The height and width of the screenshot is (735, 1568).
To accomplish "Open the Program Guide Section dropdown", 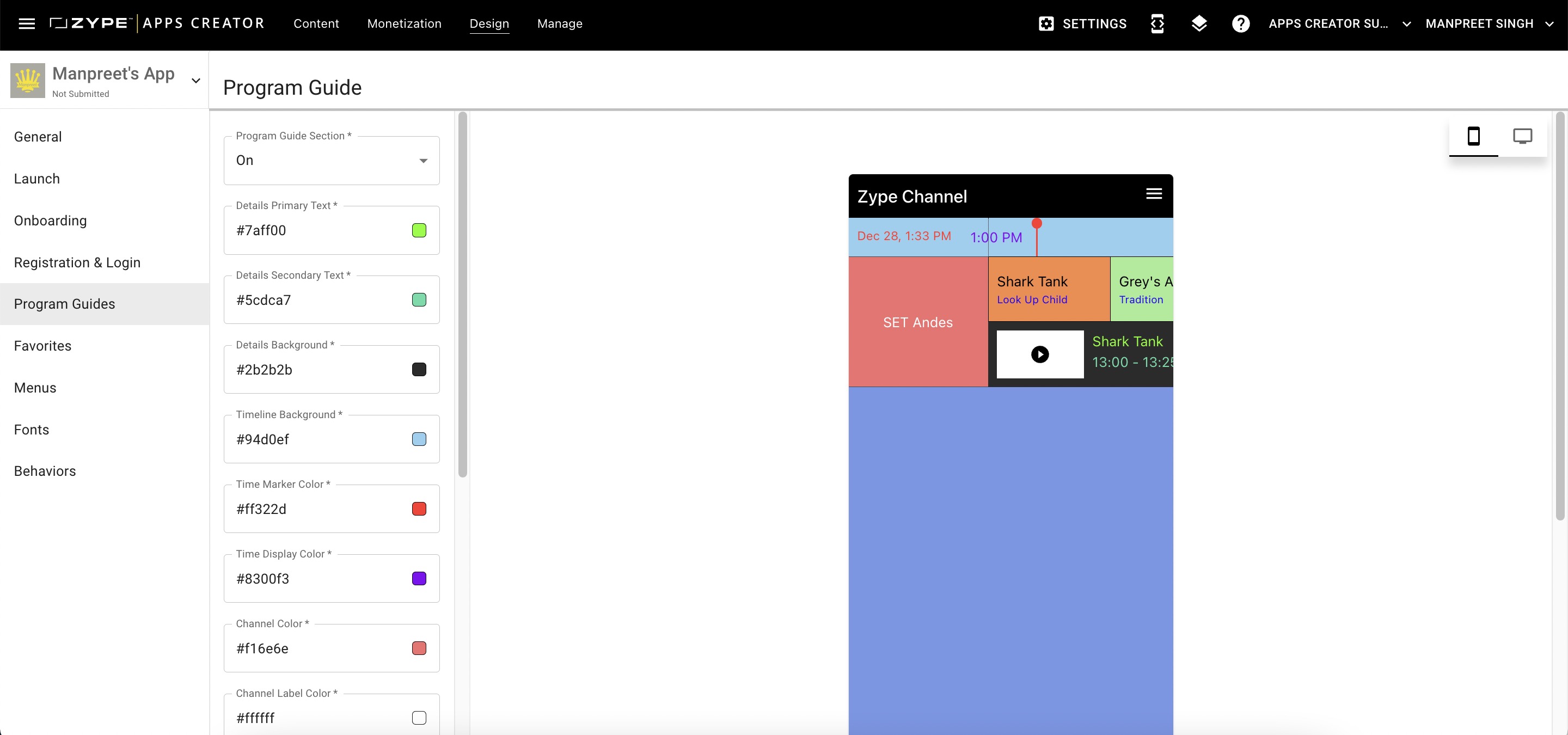I will [x=331, y=160].
